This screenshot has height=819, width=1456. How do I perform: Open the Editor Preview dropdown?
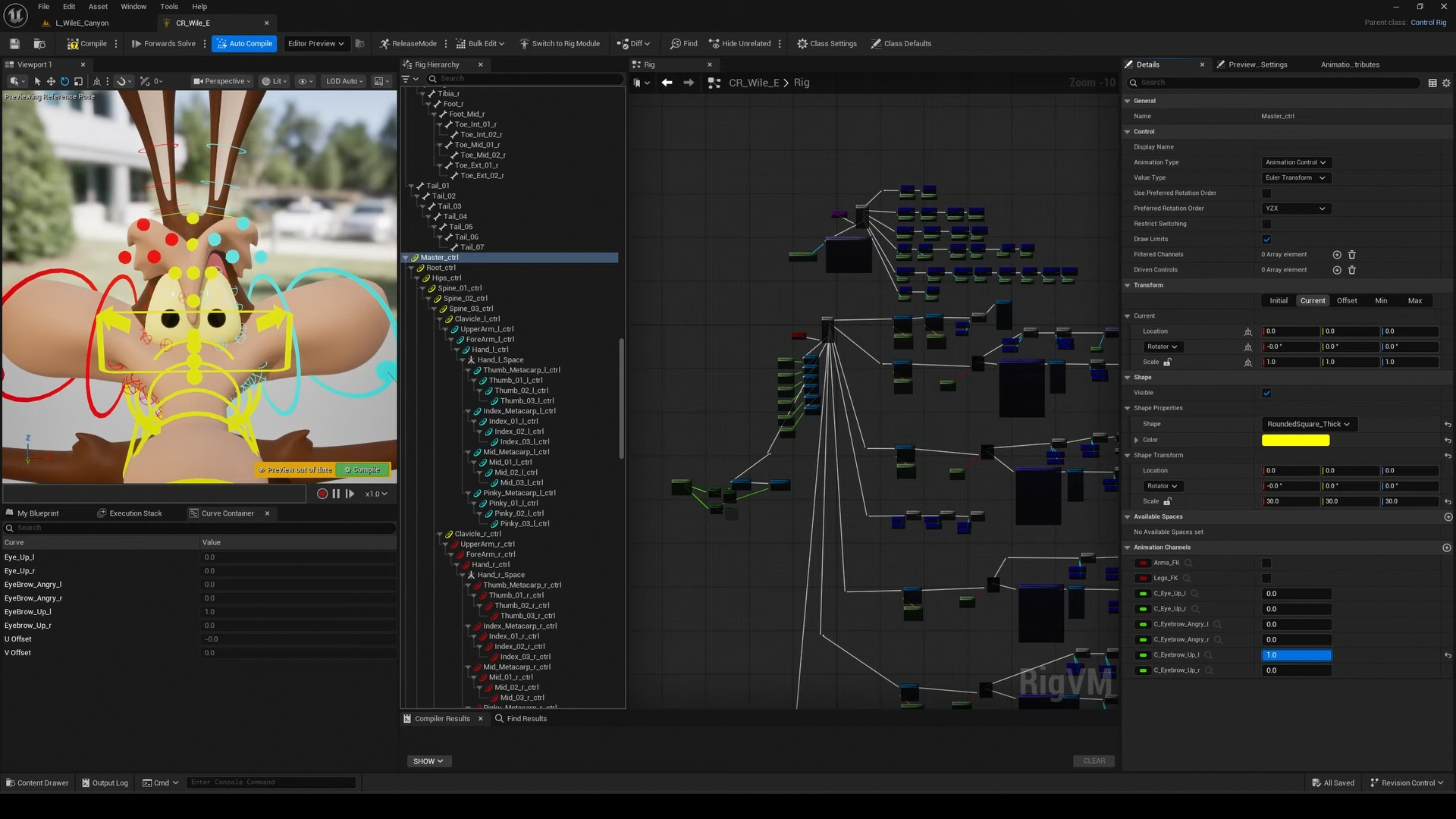pos(315,44)
